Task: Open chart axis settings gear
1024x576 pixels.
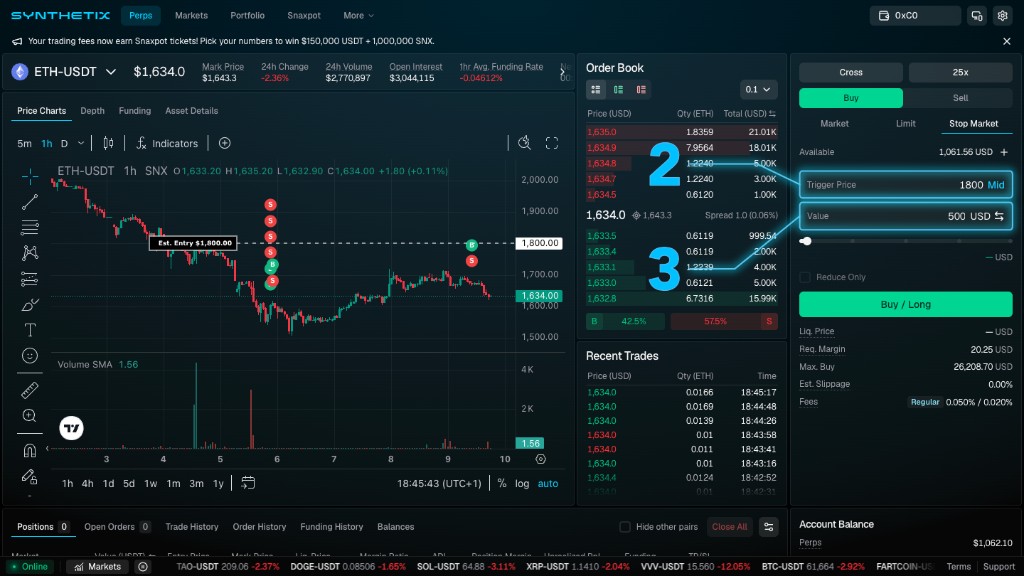Action: (541, 459)
